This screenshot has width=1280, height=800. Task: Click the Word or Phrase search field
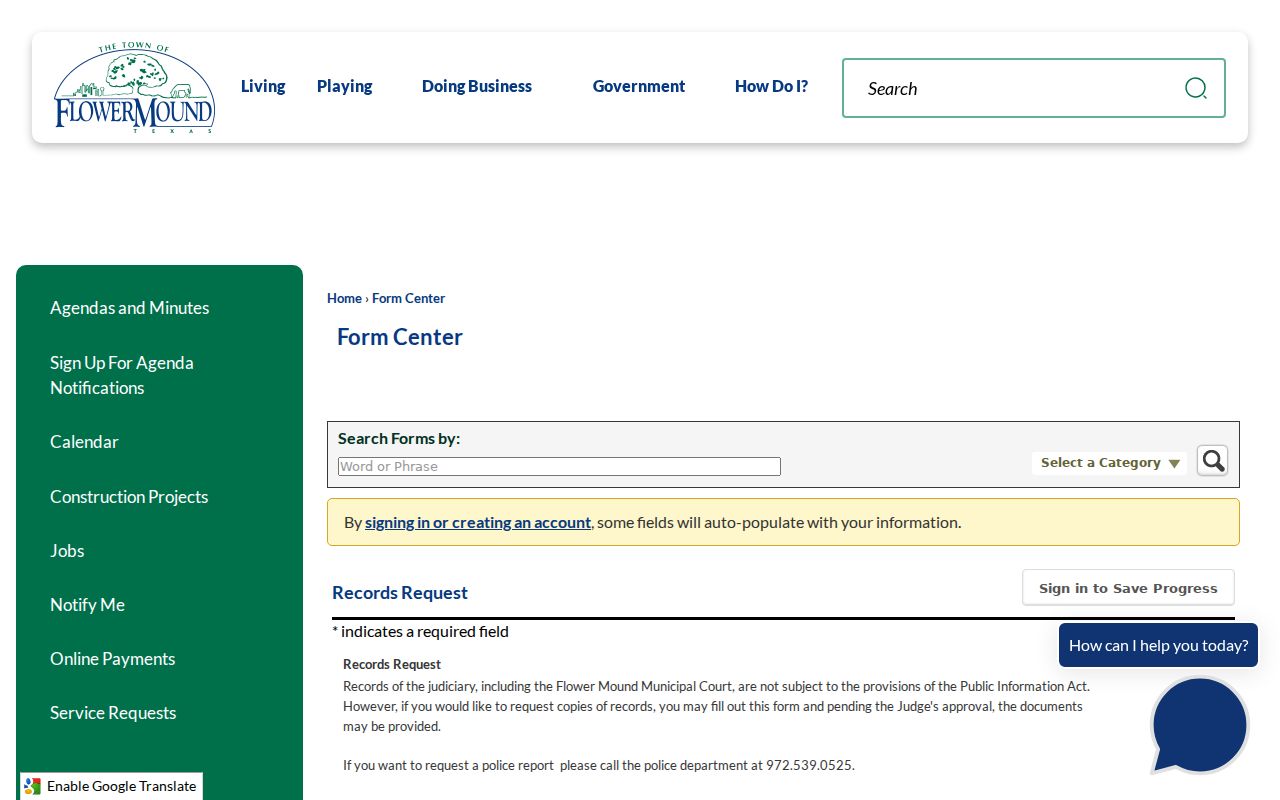tap(559, 466)
